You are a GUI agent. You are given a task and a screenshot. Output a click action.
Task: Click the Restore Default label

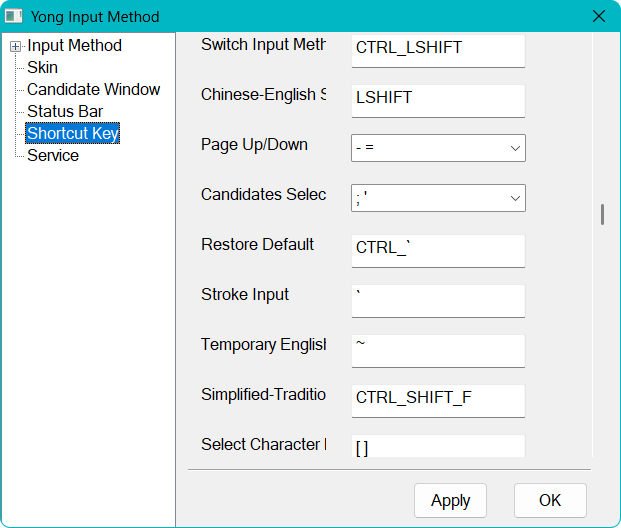(257, 244)
